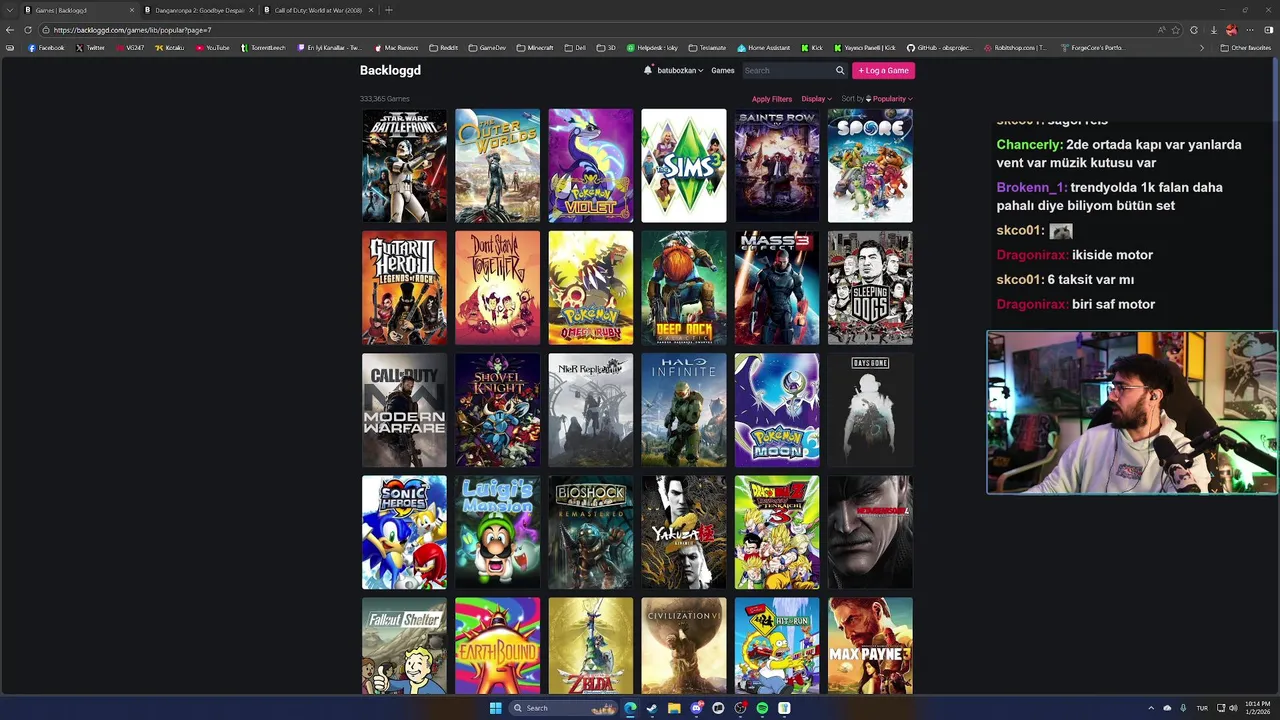Open Discord from the taskbar
This screenshot has height=720, width=1280.
point(696,708)
